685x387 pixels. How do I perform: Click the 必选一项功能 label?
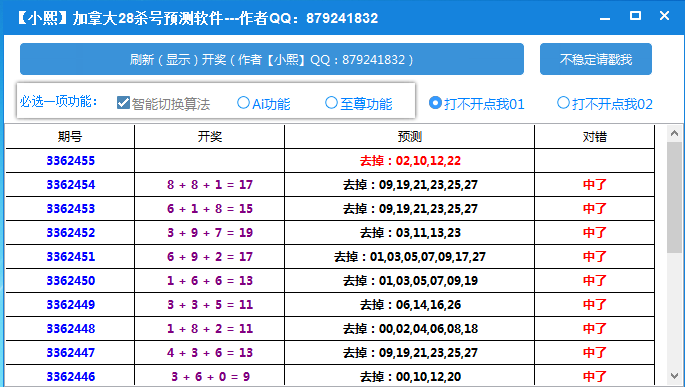pos(59,102)
